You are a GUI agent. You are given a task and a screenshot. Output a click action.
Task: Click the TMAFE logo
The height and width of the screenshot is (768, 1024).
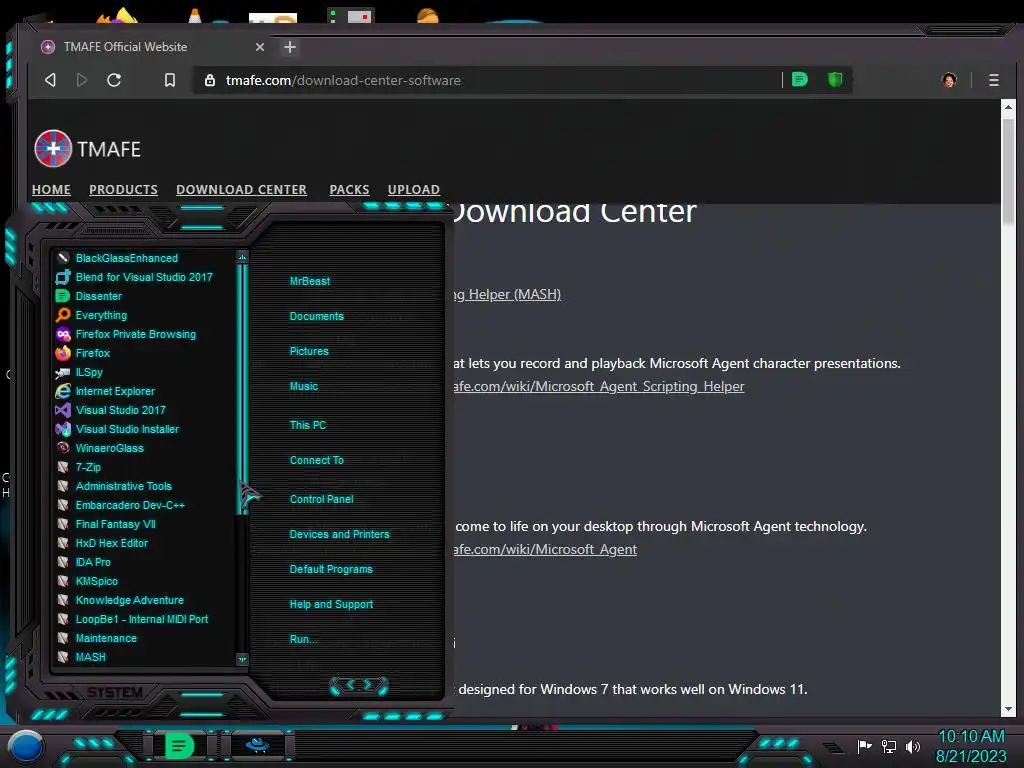(88, 149)
